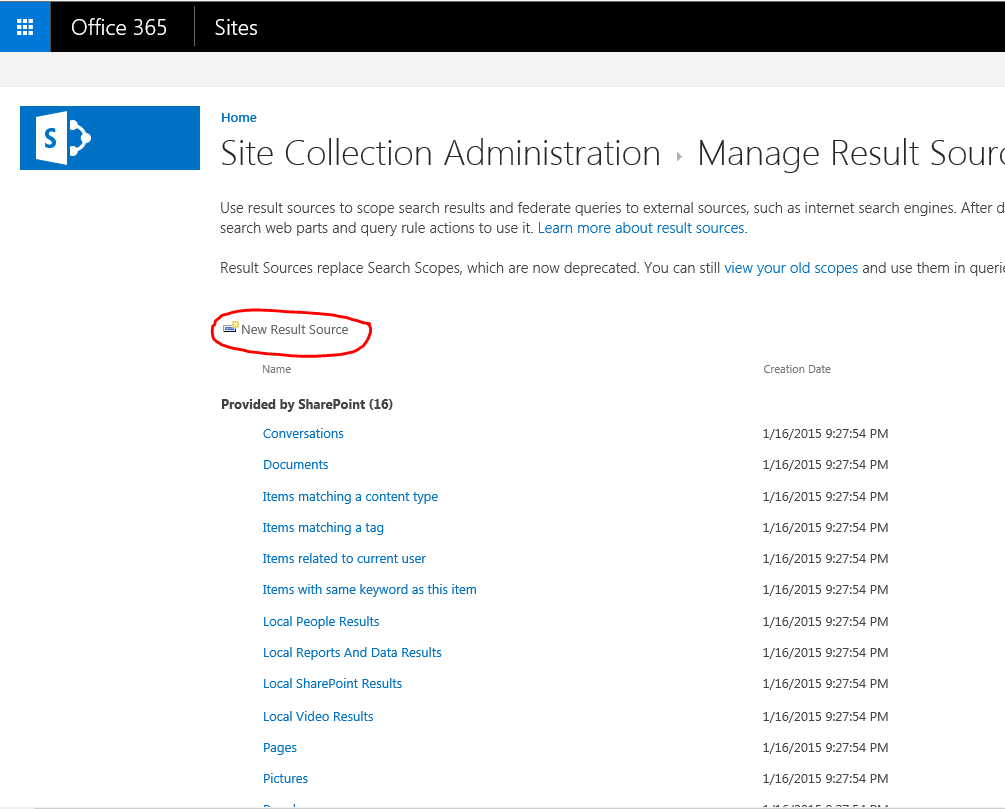
Task: Open Items related to current user
Action: click(x=344, y=559)
